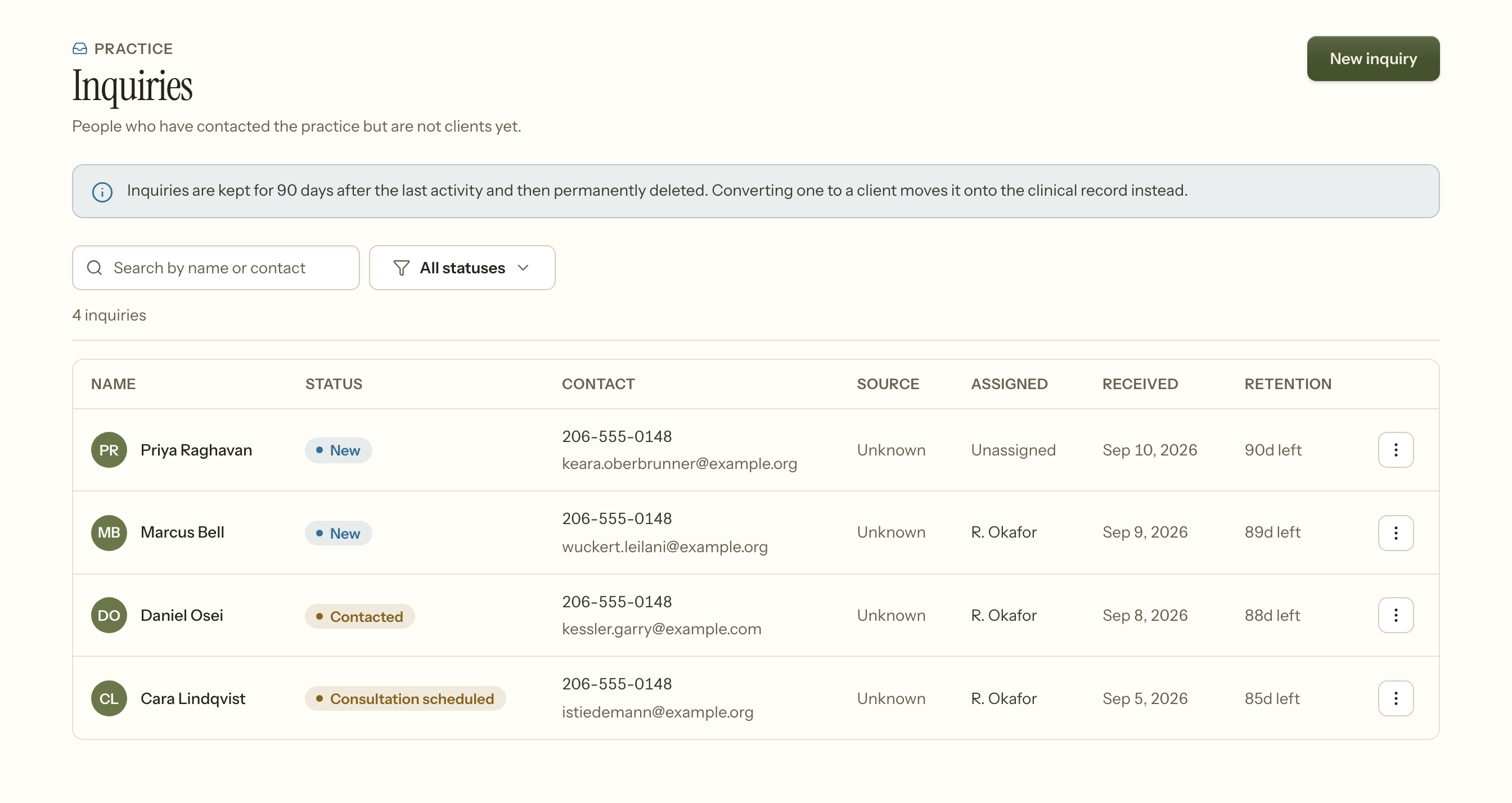Viewport: 1512px width, 803px height.
Task: Click the inbox icon beside PRACTICE
Action: pos(80,49)
